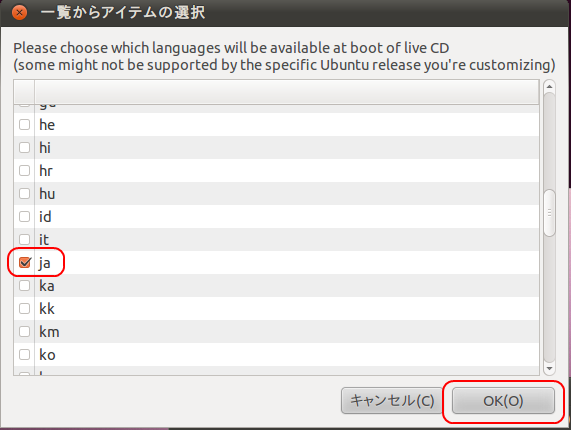Click the OK(O) button
This screenshot has height=430, width=571.
tap(503, 401)
